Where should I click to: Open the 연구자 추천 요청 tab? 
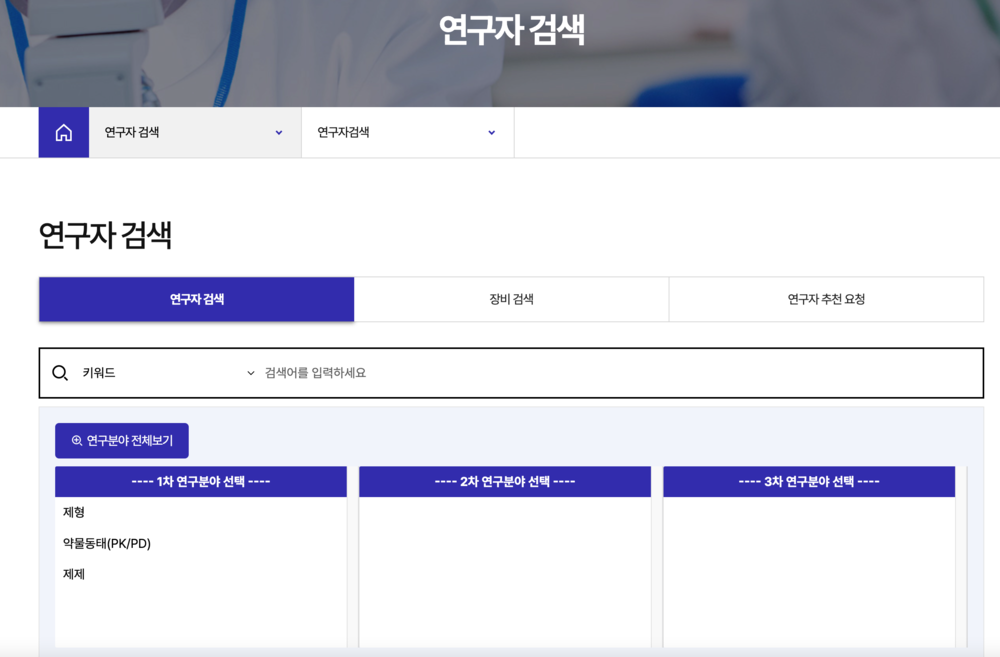pos(826,299)
